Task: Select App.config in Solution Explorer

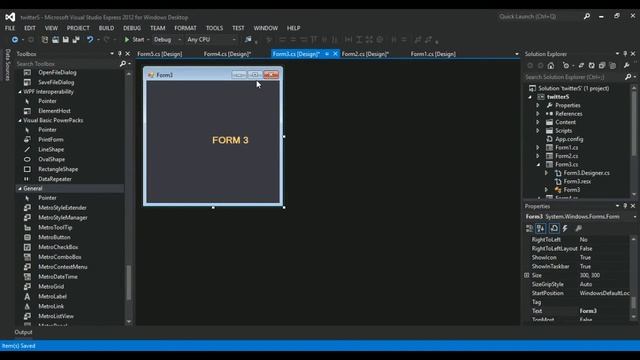Action: point(569,139)
